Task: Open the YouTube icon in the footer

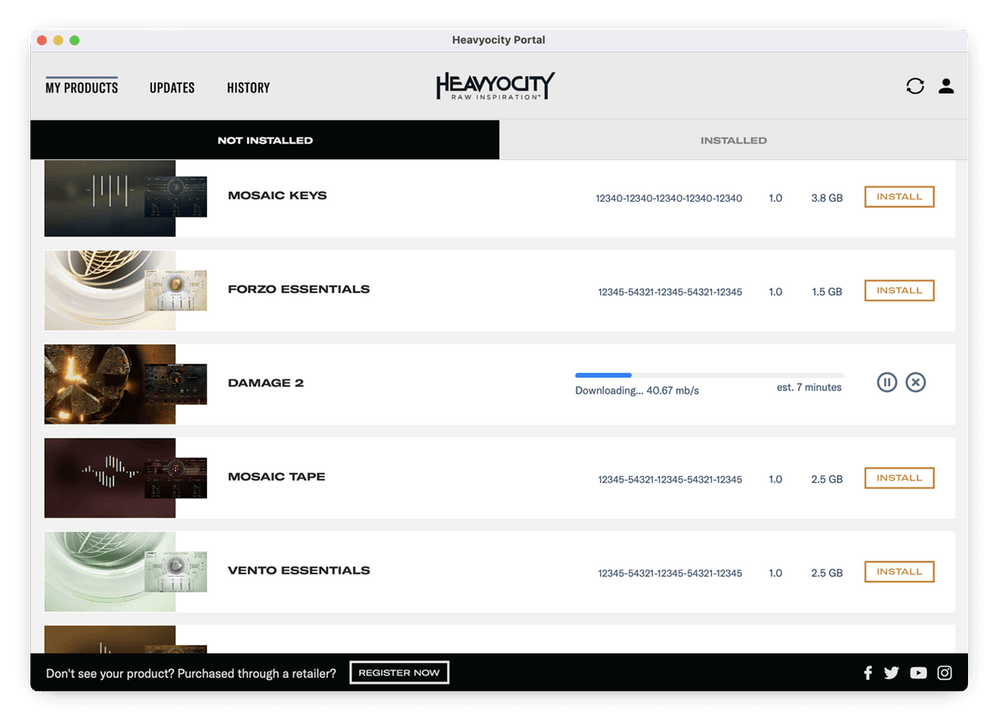Action: [x=917, y=673]
